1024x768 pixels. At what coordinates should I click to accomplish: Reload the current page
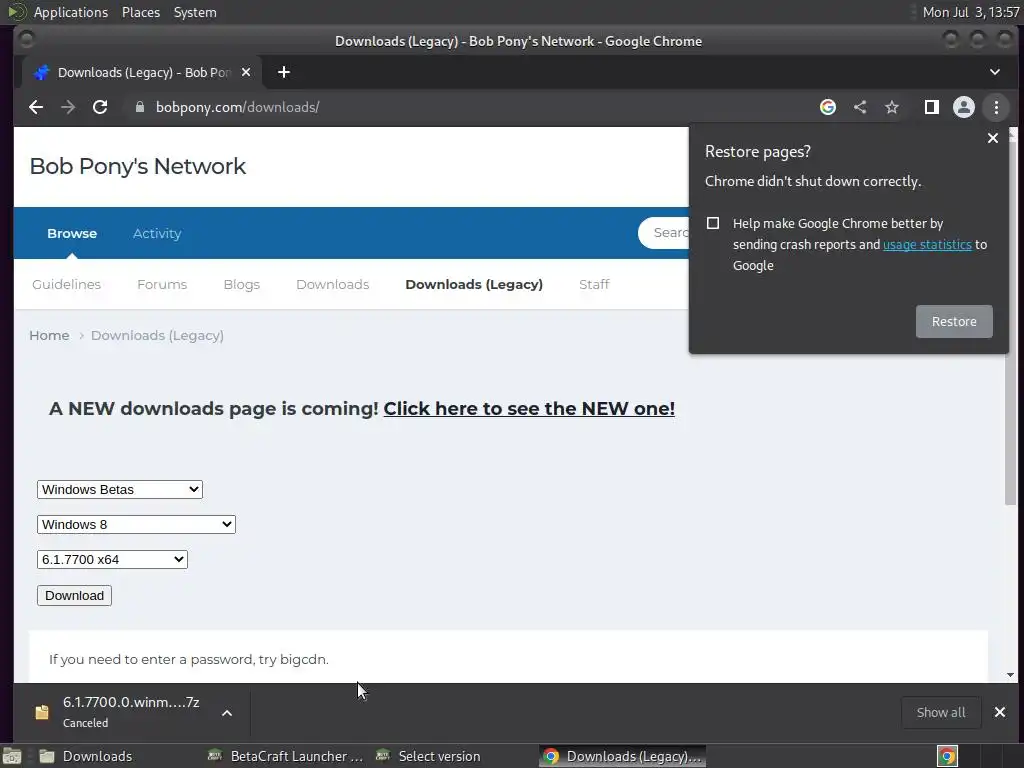pyautogui.click(x=100, y=107)
